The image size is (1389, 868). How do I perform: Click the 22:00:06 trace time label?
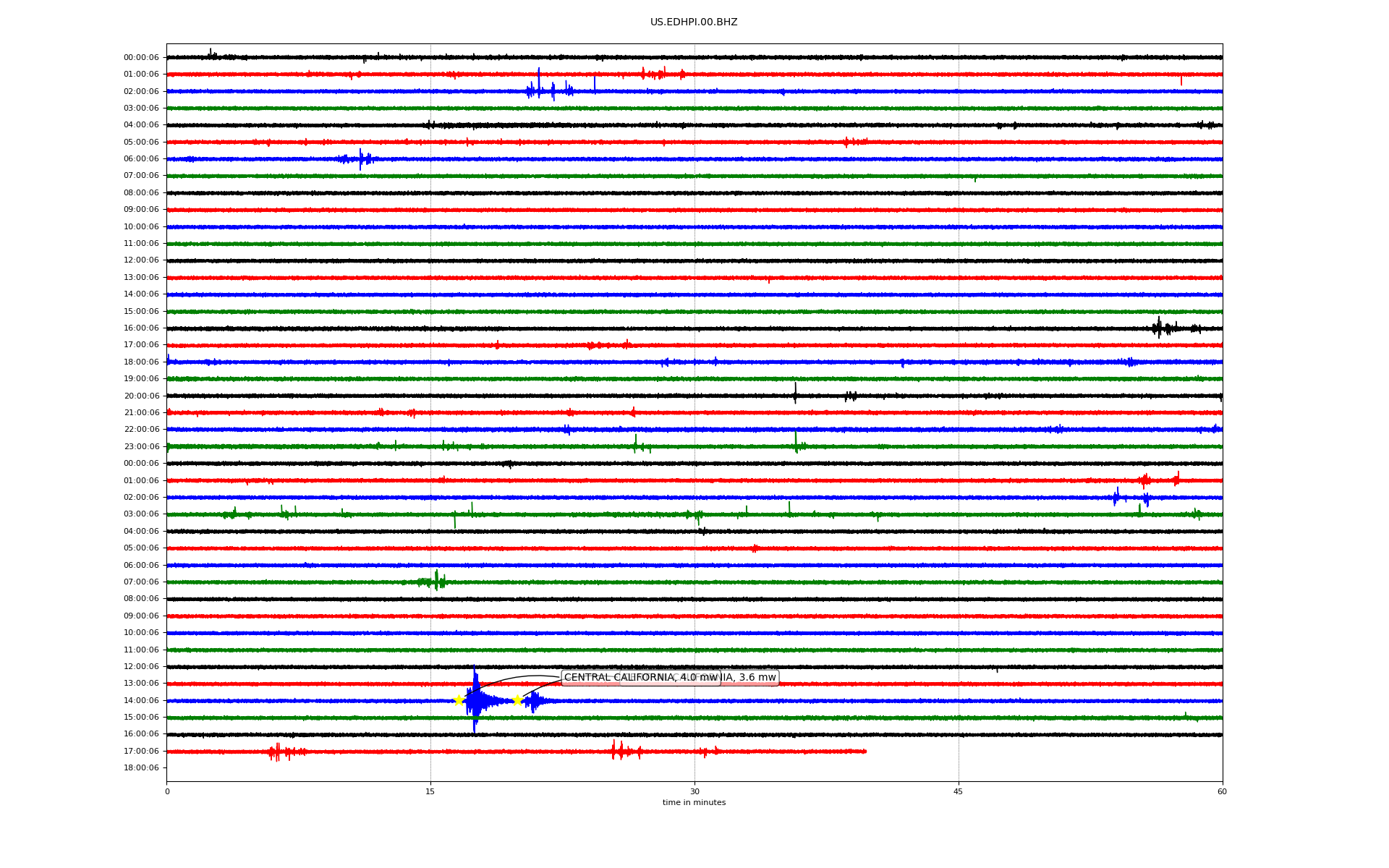click(141, 430)
